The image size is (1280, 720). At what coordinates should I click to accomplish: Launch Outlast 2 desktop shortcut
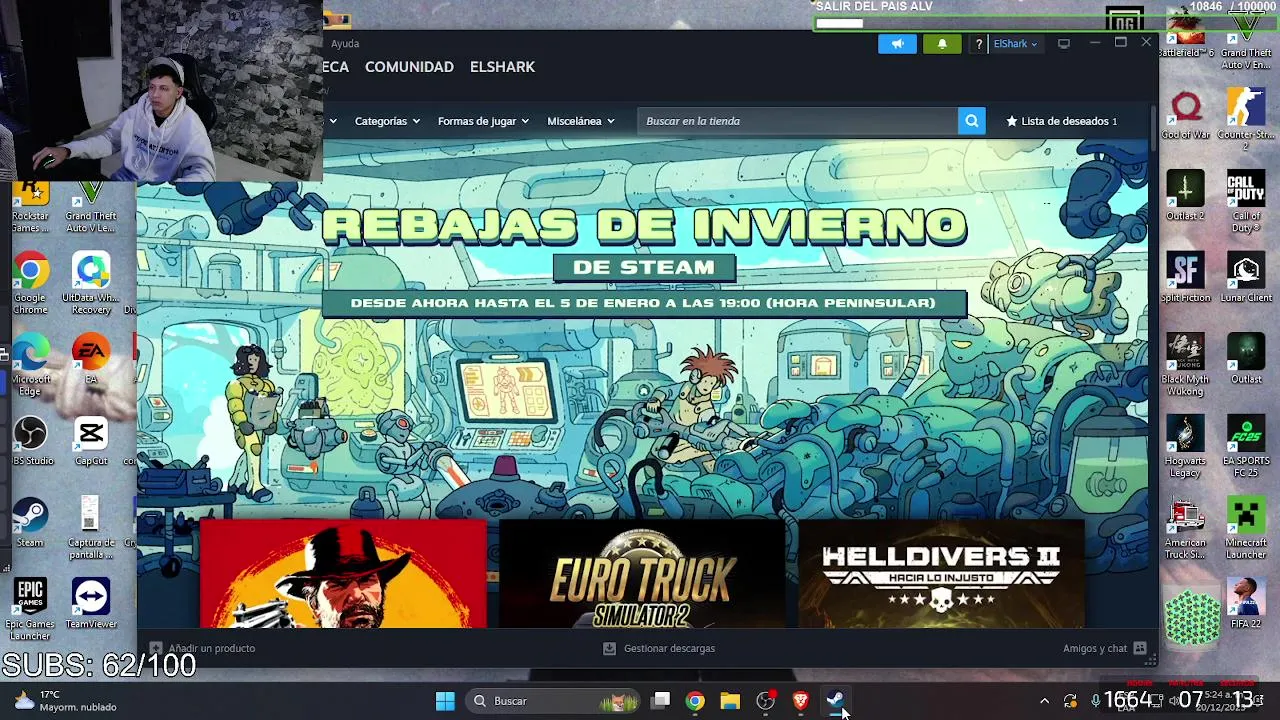1186,196
